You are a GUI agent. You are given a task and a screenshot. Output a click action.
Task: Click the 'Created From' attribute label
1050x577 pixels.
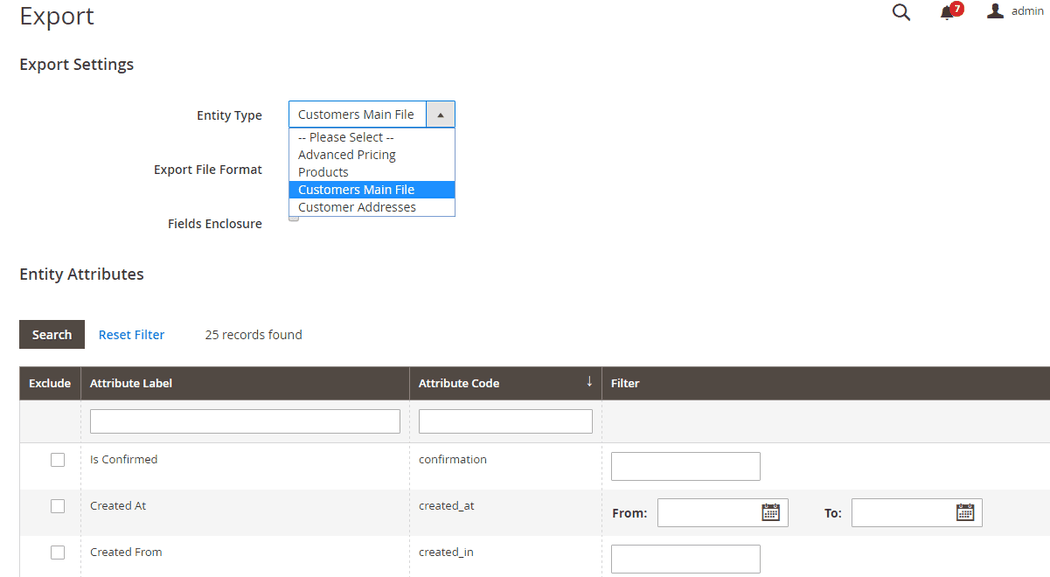[126, 552]
